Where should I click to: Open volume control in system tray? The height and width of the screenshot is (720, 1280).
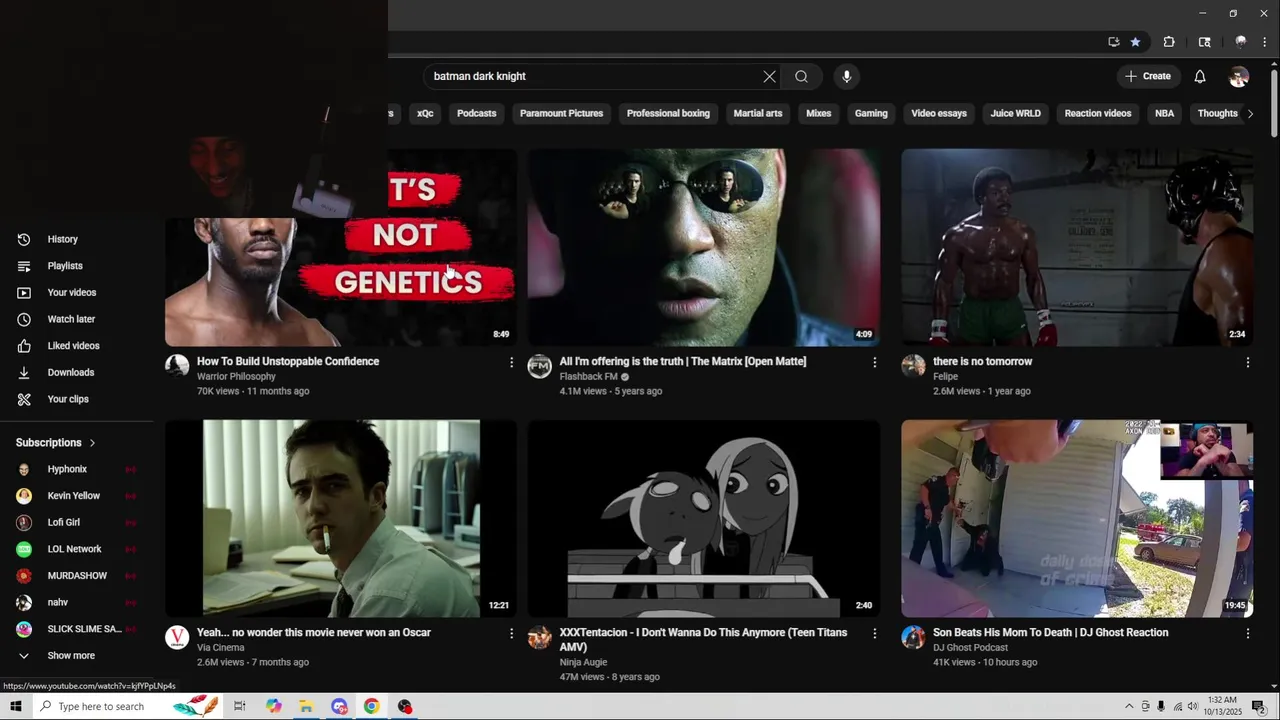[x=1193, y=706]
